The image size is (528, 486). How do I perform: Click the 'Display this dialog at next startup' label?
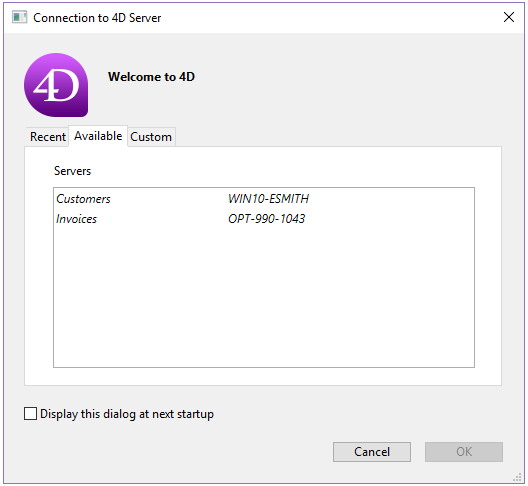127,414
